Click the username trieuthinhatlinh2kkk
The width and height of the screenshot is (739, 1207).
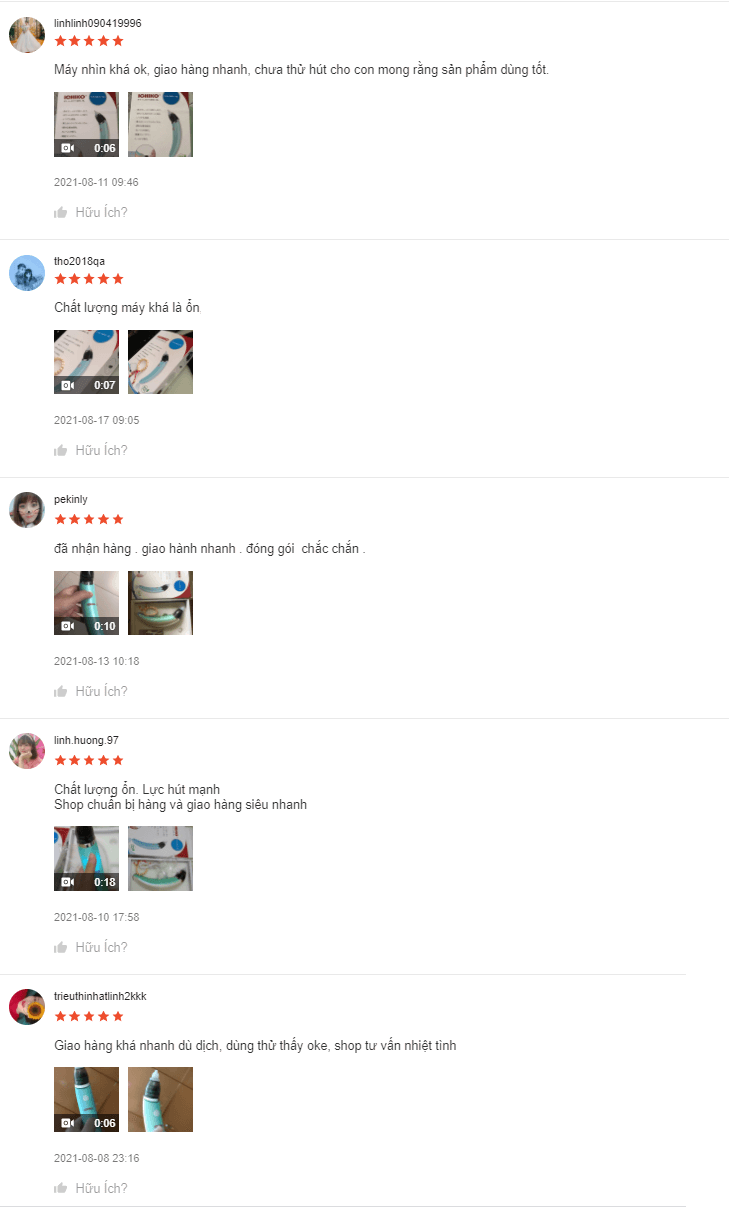click(100, 996)
